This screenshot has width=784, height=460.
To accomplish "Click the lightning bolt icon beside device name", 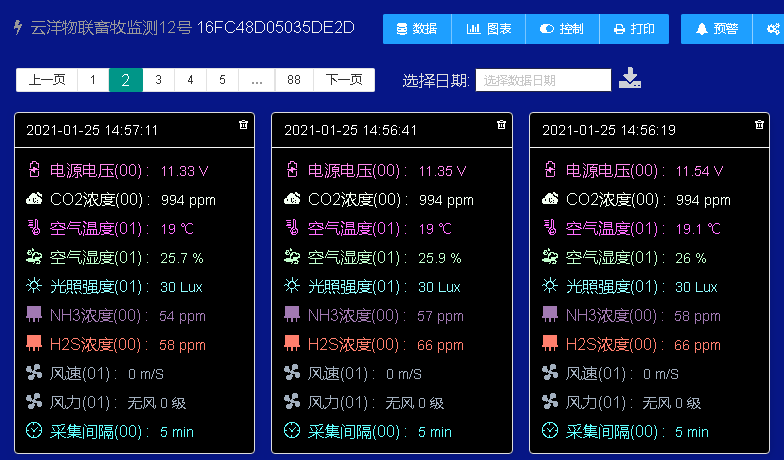I will (x=17, y=28).
